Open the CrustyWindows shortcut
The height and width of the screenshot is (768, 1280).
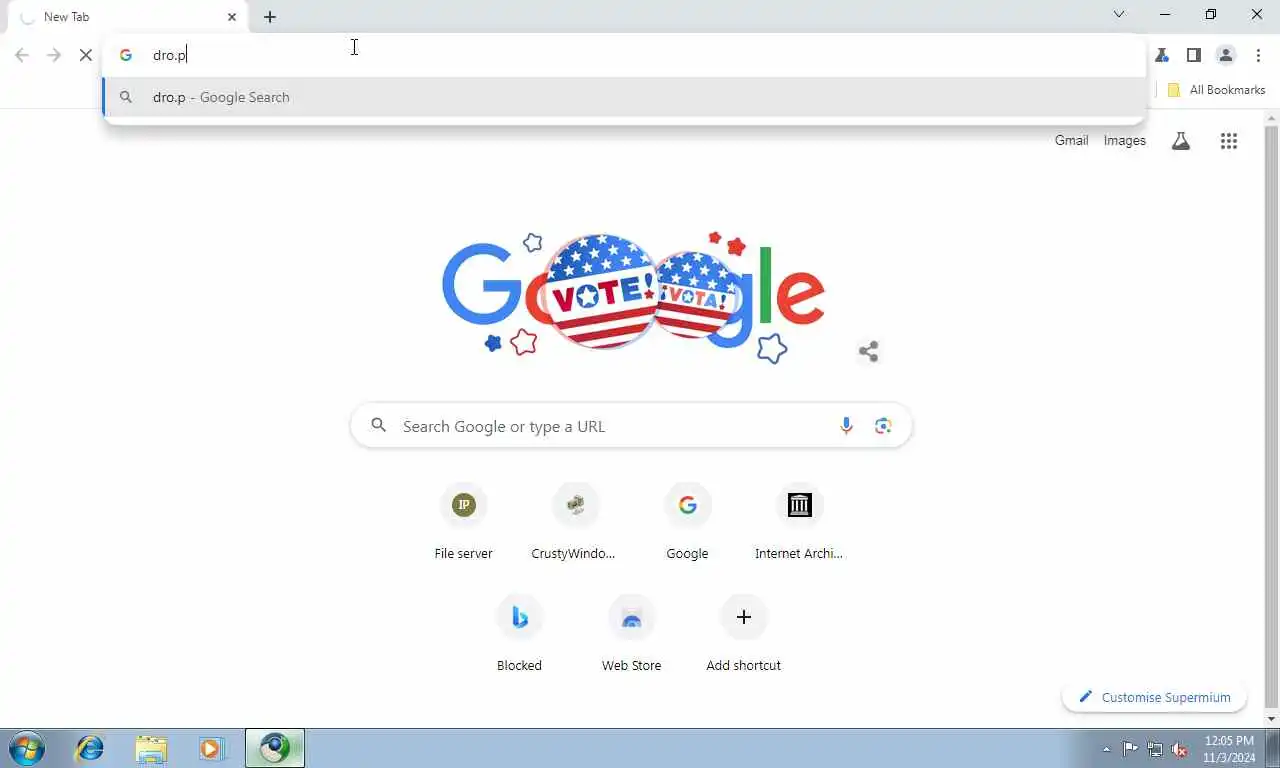click(x=574, y=523)
